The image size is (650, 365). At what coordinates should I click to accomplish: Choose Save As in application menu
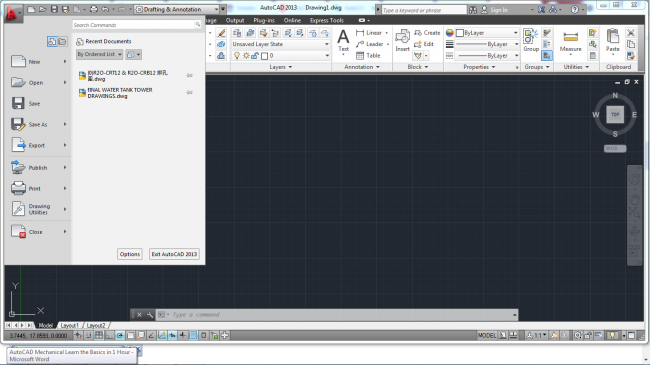coord(38,124)
